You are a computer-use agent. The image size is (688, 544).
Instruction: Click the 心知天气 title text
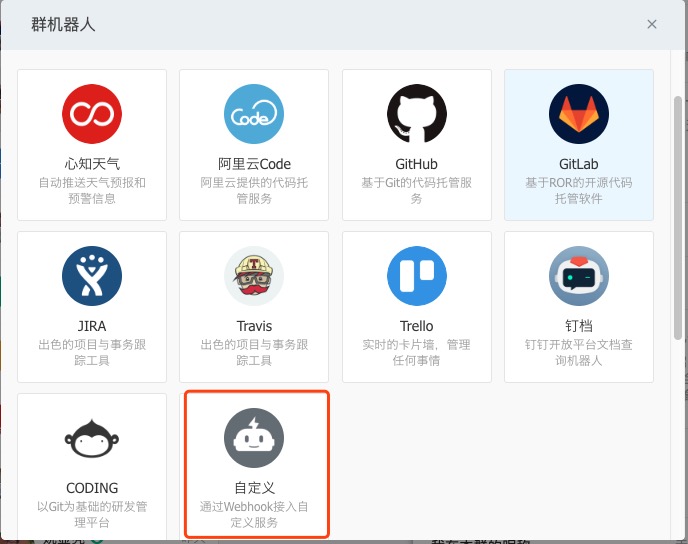(92, 164)
